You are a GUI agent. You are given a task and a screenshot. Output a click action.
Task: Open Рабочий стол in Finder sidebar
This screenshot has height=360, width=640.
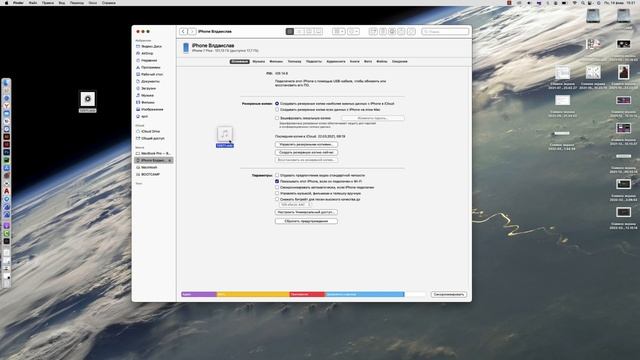(x=152, y=74)
